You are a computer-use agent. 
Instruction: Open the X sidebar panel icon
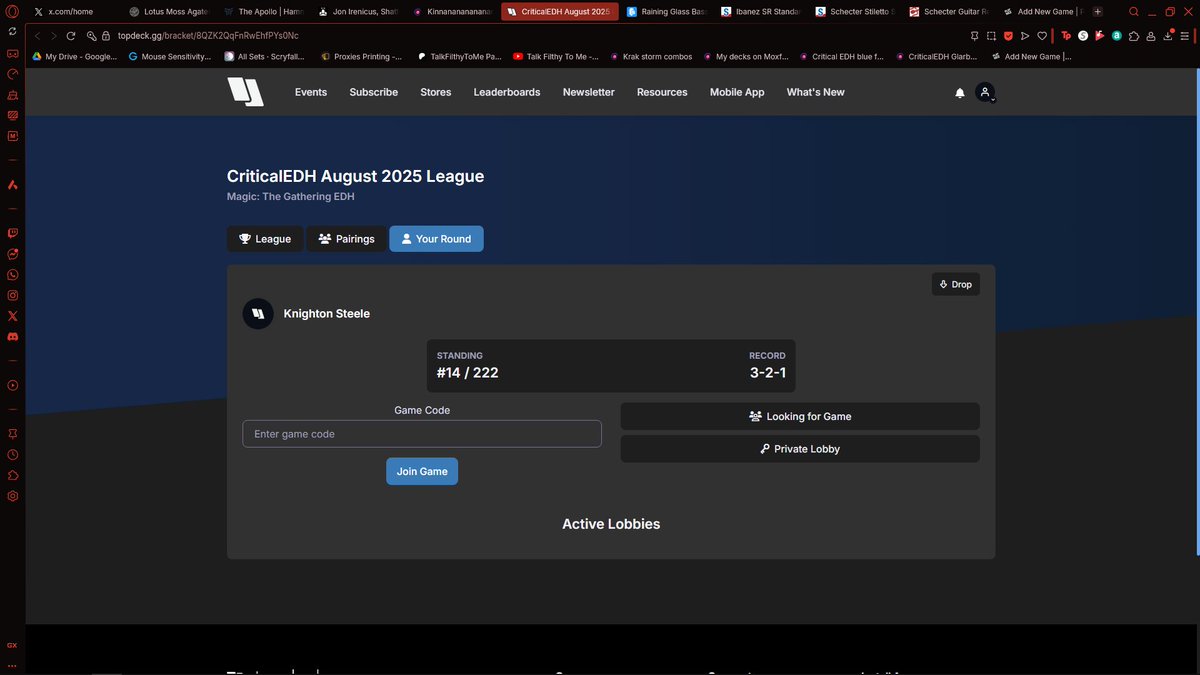[x=12, y=315]
